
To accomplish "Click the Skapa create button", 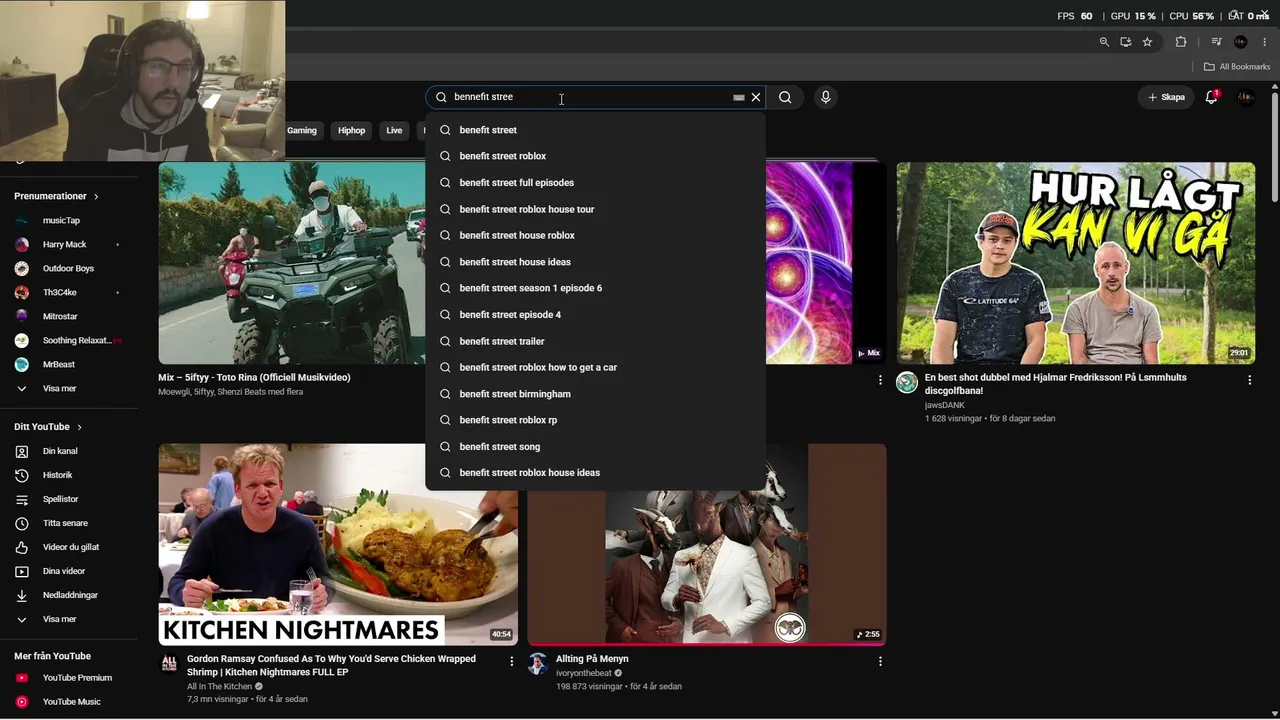I will click(1167, 97).
